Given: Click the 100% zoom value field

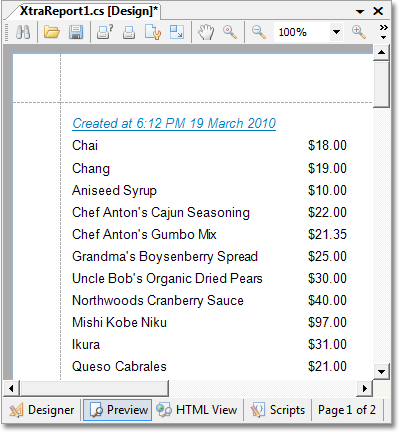Looking at the screenshot, I should [302, 32].
